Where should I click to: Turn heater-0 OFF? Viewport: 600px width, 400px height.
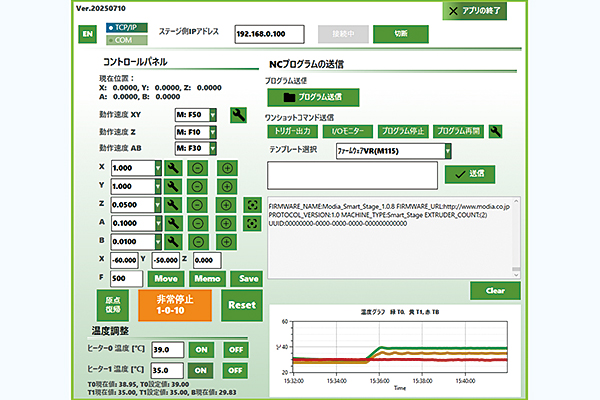point(236,349)
